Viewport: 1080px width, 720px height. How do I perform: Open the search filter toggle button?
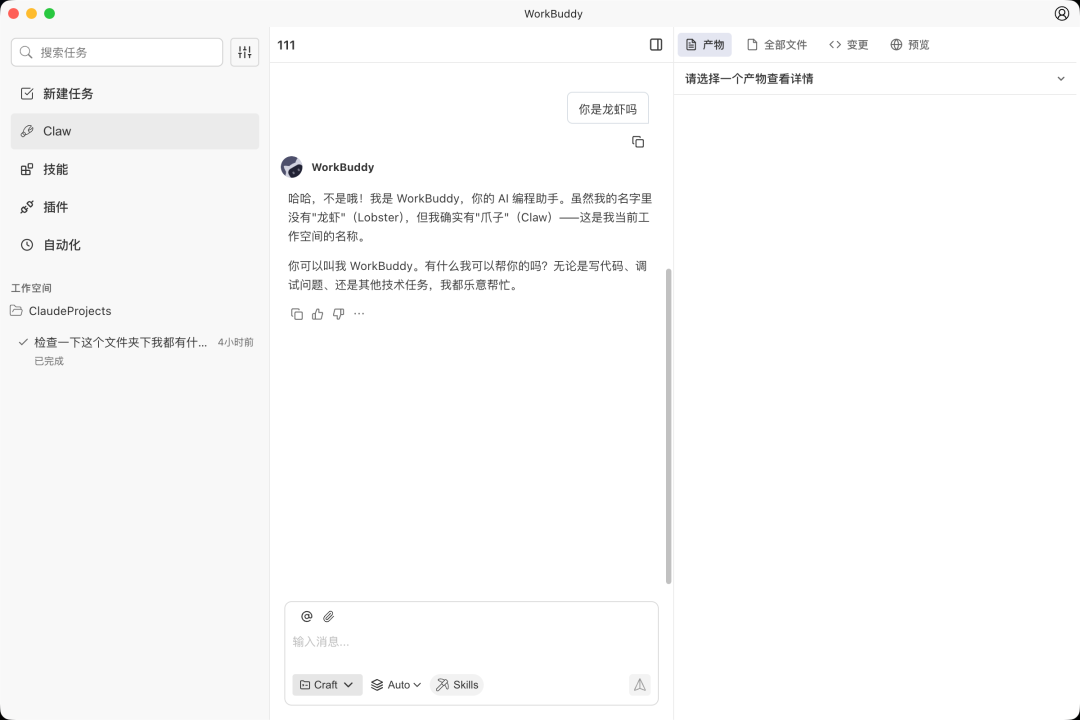pos(244,52)
